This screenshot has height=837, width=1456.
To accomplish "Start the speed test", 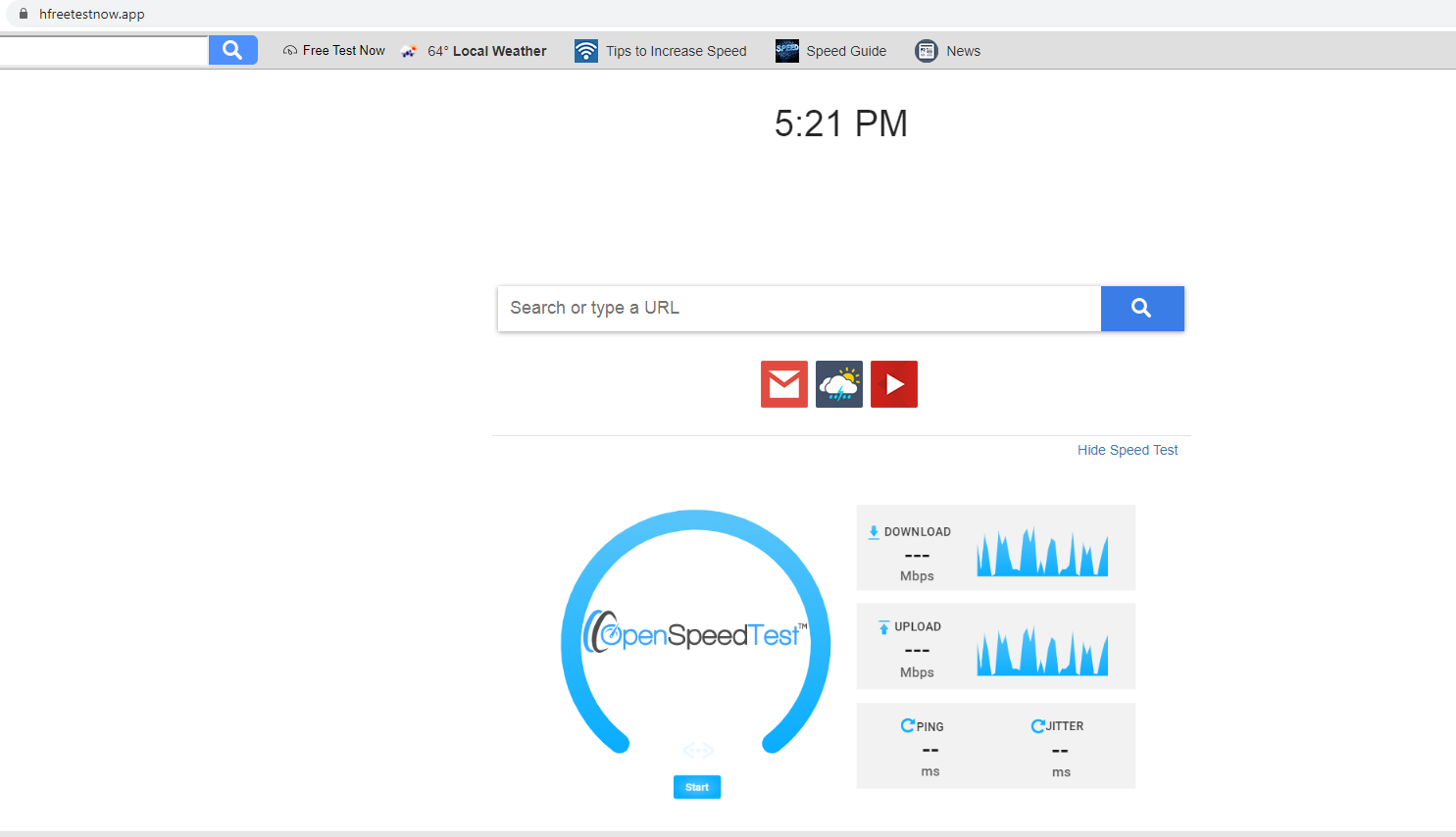I will pyautogui.click(x=697, y=787).
